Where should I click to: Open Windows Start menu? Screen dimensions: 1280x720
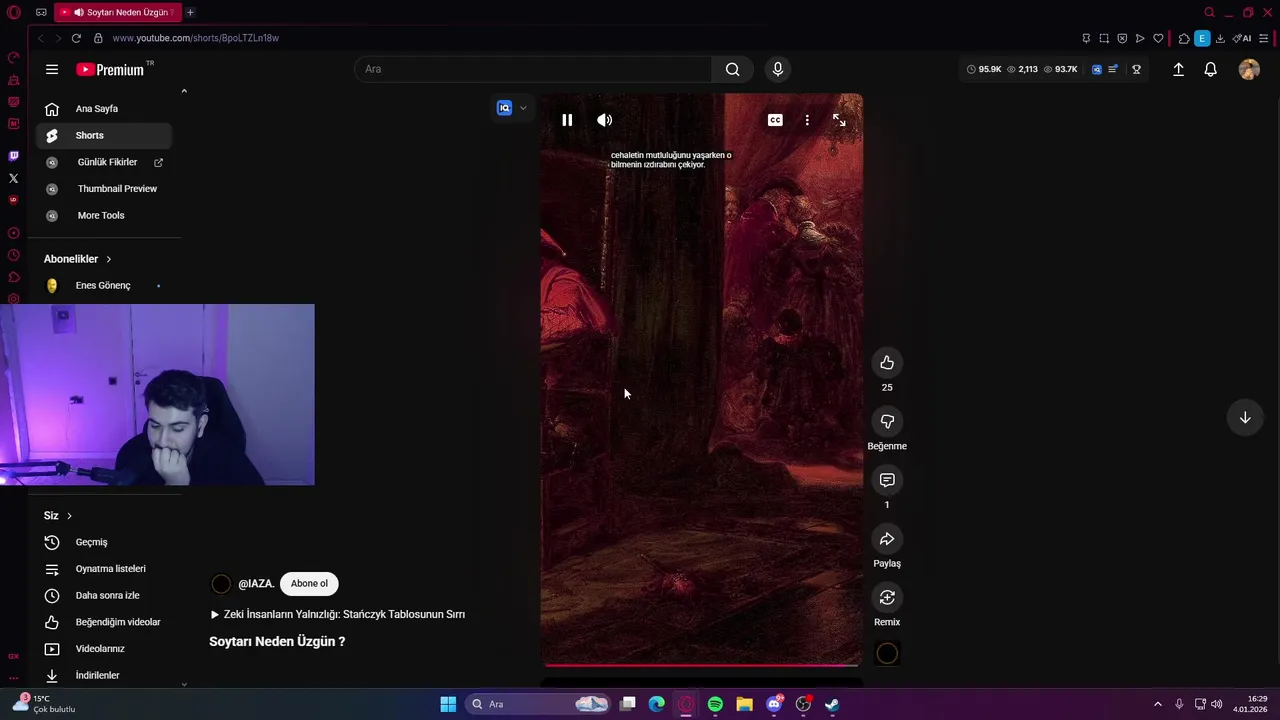tap(448, 704)
